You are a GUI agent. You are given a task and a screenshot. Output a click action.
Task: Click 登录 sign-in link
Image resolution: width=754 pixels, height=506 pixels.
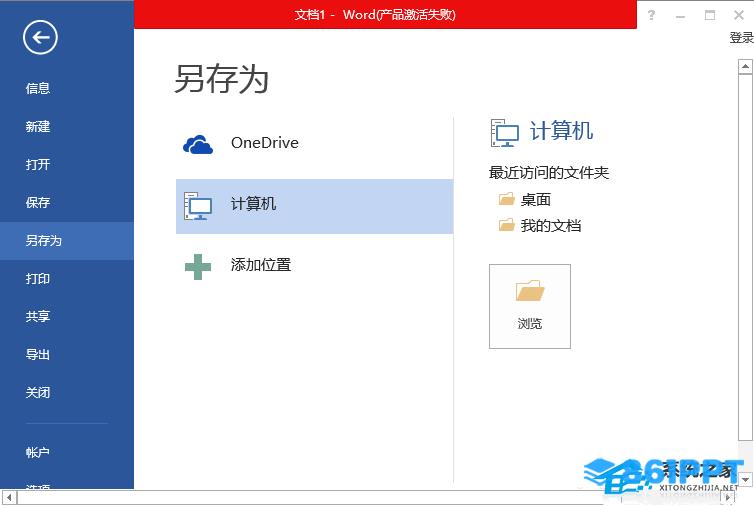click(742, 38)
